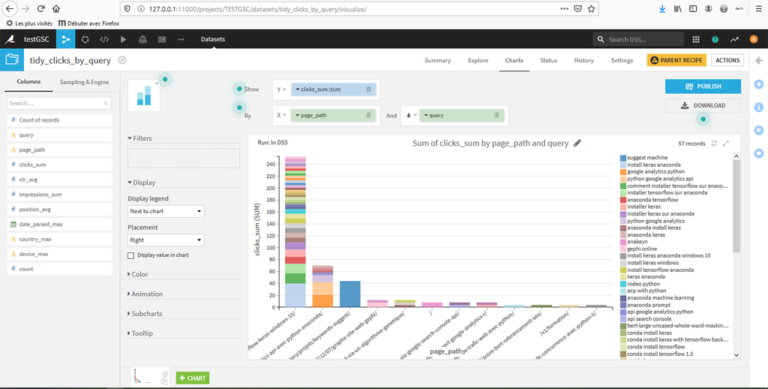
Task: Expand the chart to fullscreen
Action: [x=726, y=144]
